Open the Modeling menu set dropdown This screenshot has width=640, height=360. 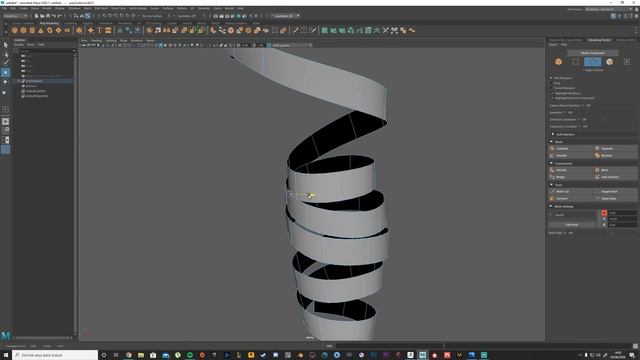[15, 16]
